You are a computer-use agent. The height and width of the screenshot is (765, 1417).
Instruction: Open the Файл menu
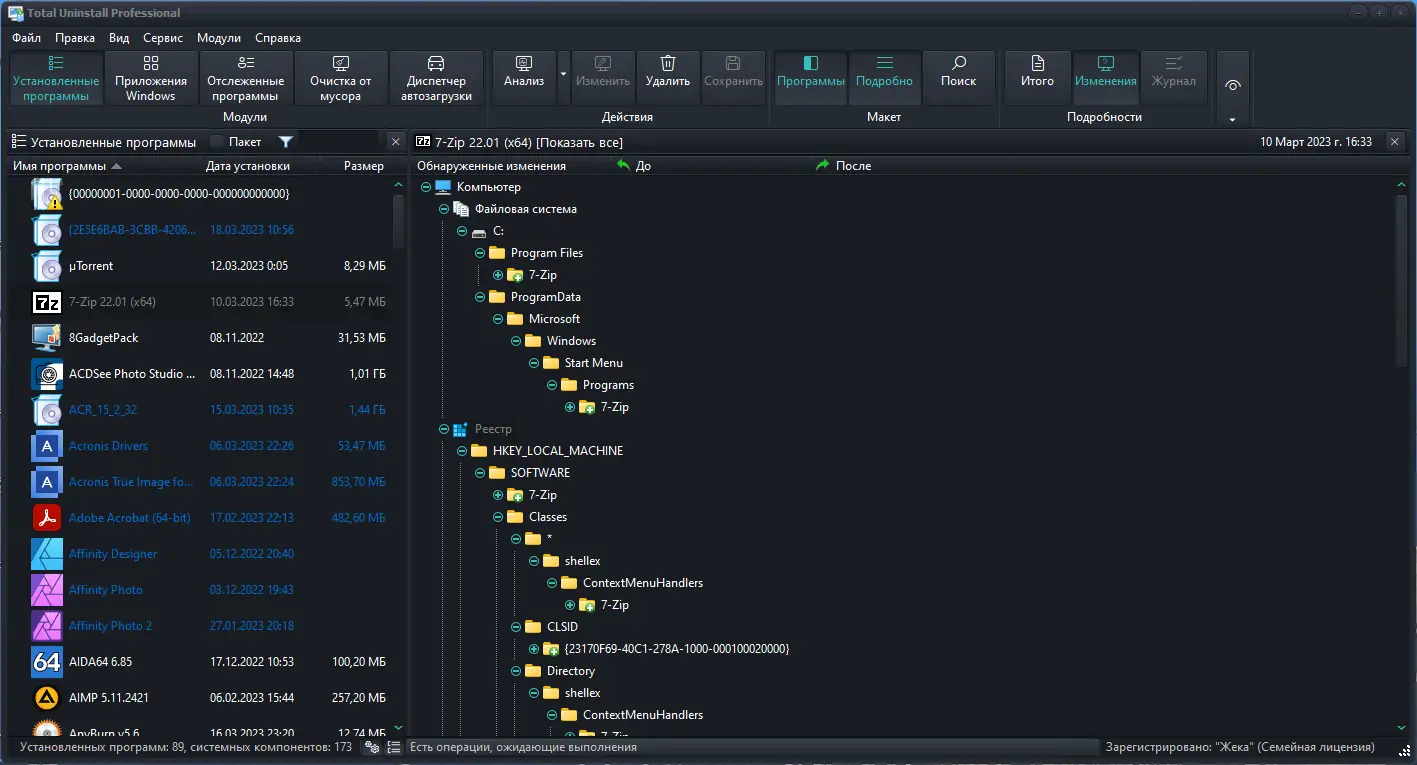[x=27, y=38]
